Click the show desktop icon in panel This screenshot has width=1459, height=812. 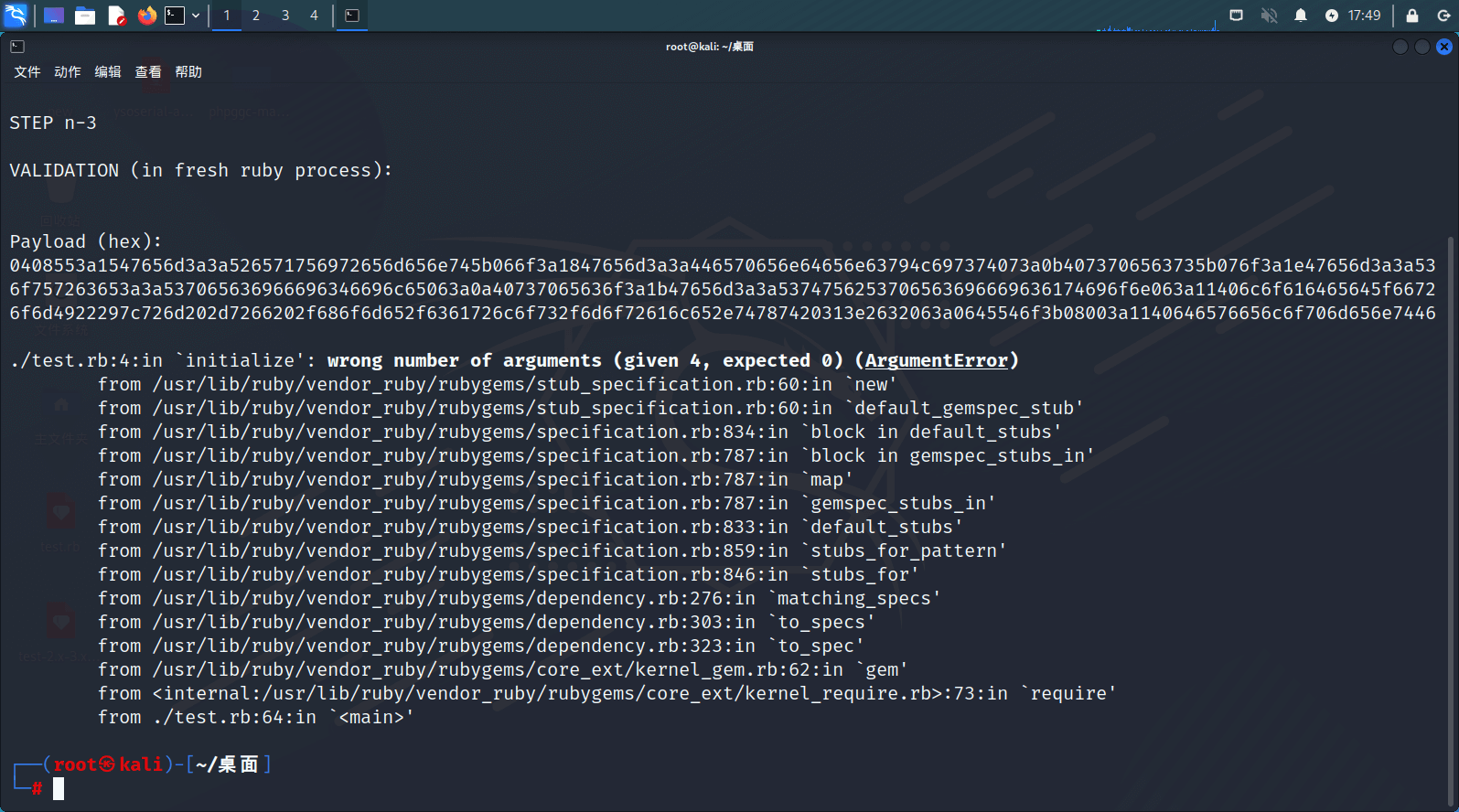point(54,16)
